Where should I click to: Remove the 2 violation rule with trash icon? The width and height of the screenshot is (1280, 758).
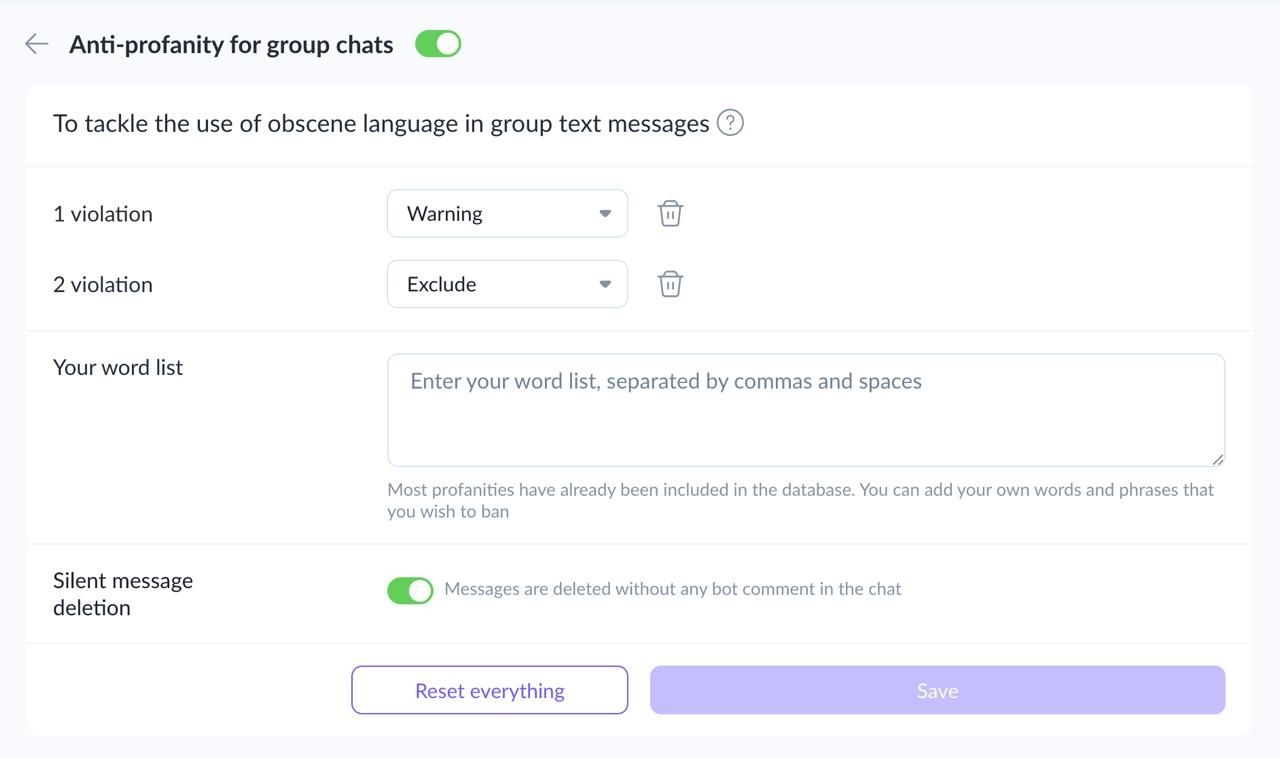(670, 284)
